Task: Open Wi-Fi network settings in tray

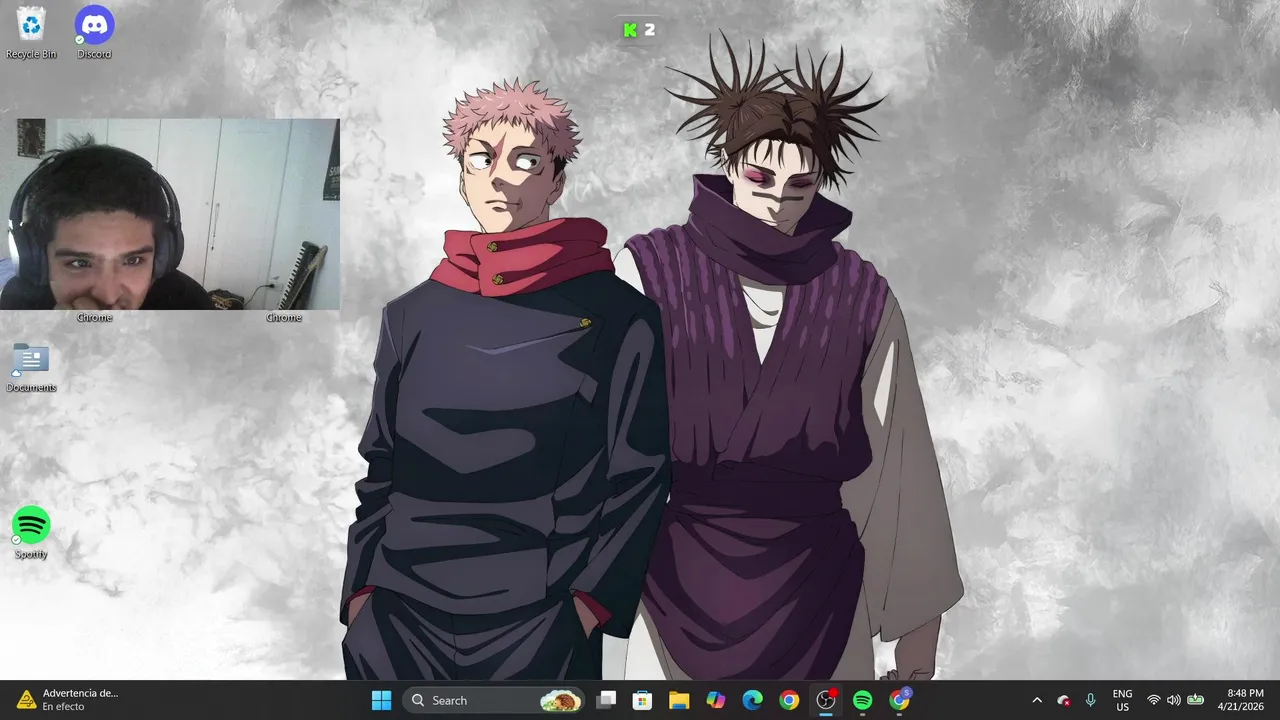Action: [x=1154, y=700]
